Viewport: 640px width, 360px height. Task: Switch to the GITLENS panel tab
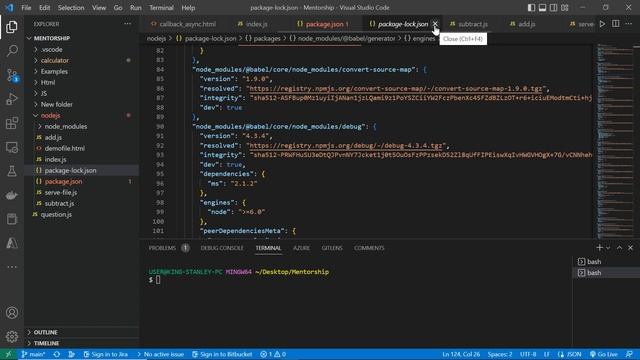(x=331, y=248)
